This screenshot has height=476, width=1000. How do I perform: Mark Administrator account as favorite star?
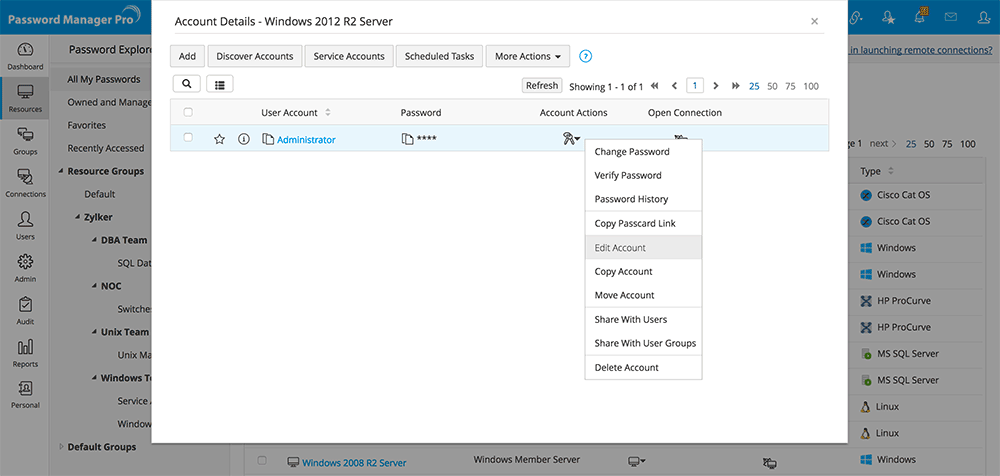pyautogui.click(x=219, y=139)
